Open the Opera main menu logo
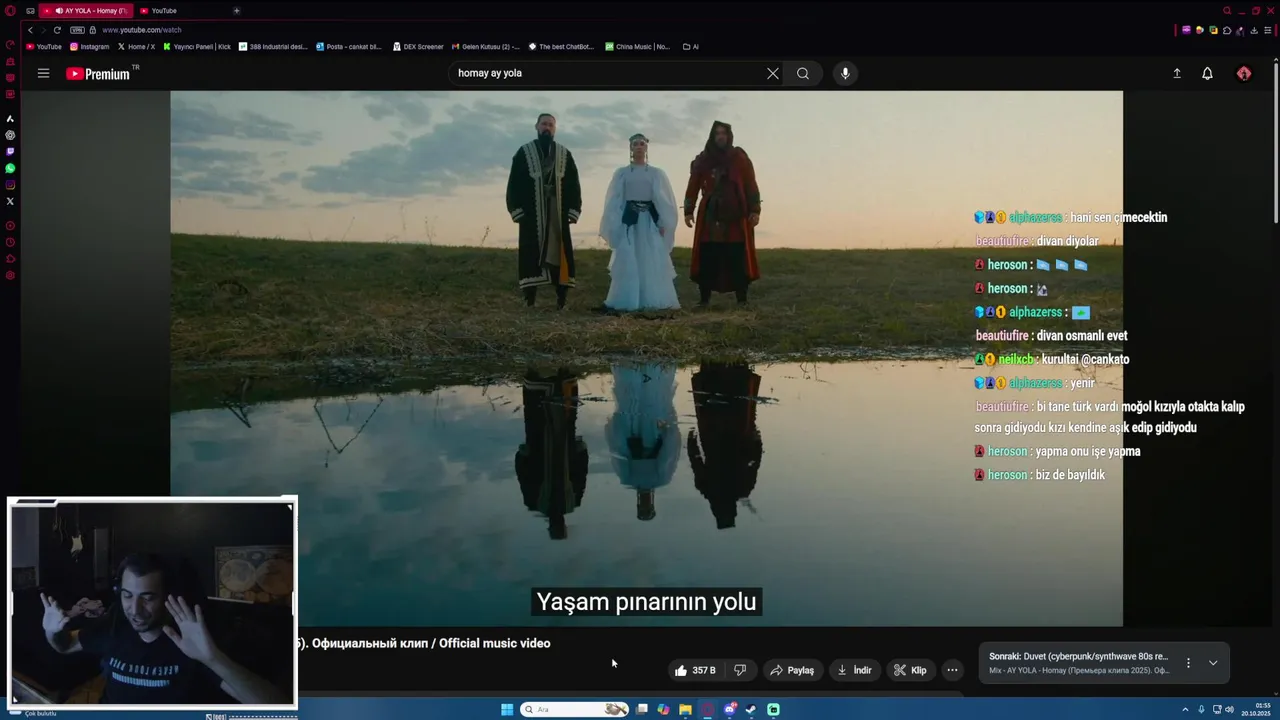 tap(10, 11)
